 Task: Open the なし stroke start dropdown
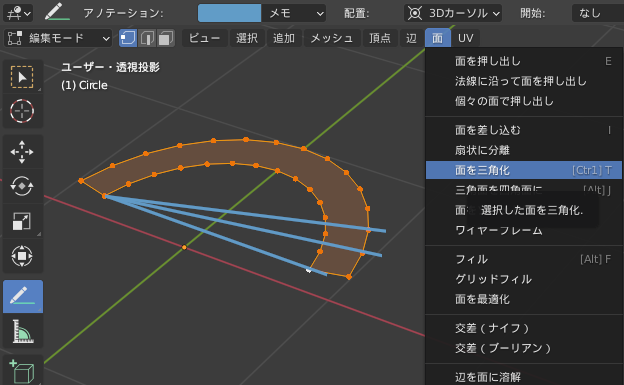click(x=598, y=13)
